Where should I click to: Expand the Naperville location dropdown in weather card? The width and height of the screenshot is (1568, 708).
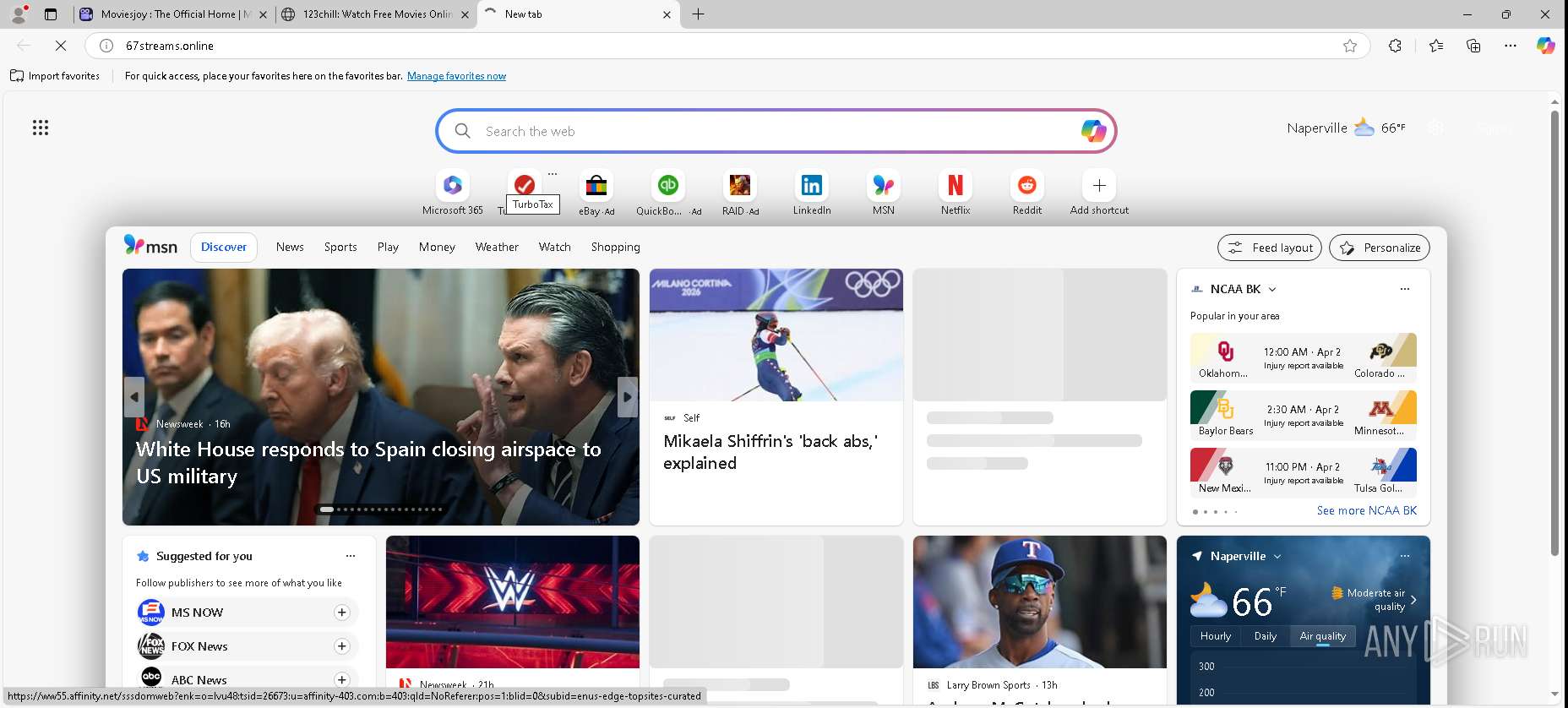click(x=1277, y=556)
